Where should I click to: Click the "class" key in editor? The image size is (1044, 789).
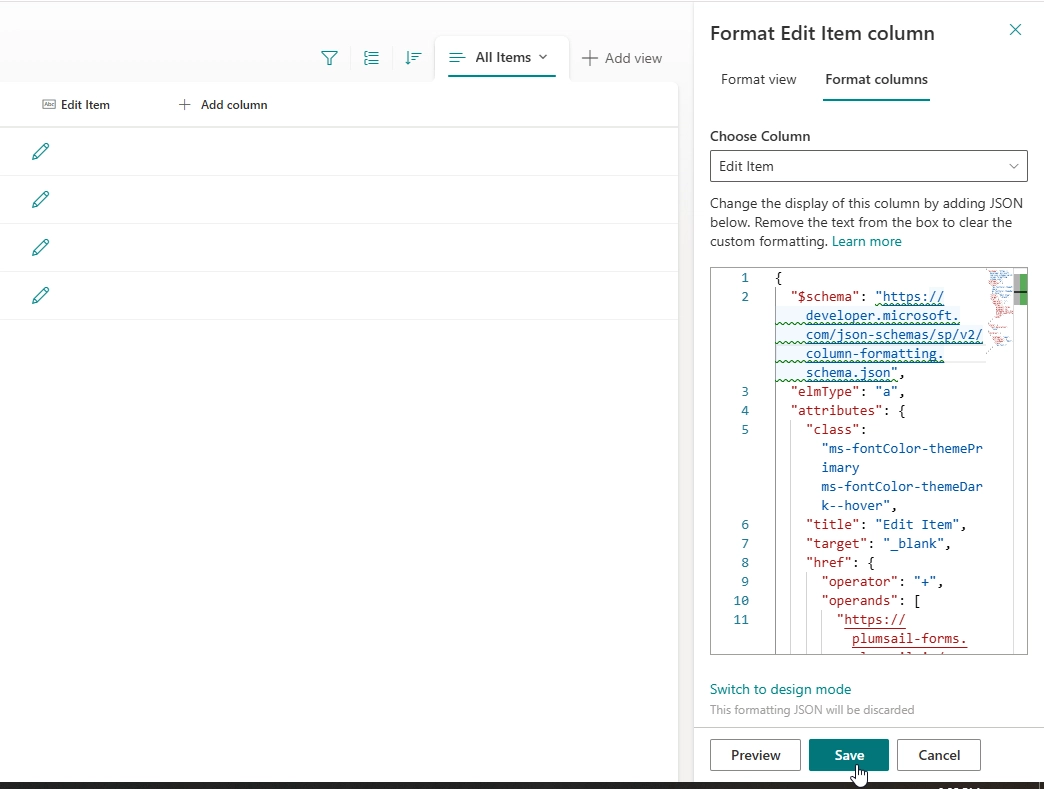pos(832,429)
